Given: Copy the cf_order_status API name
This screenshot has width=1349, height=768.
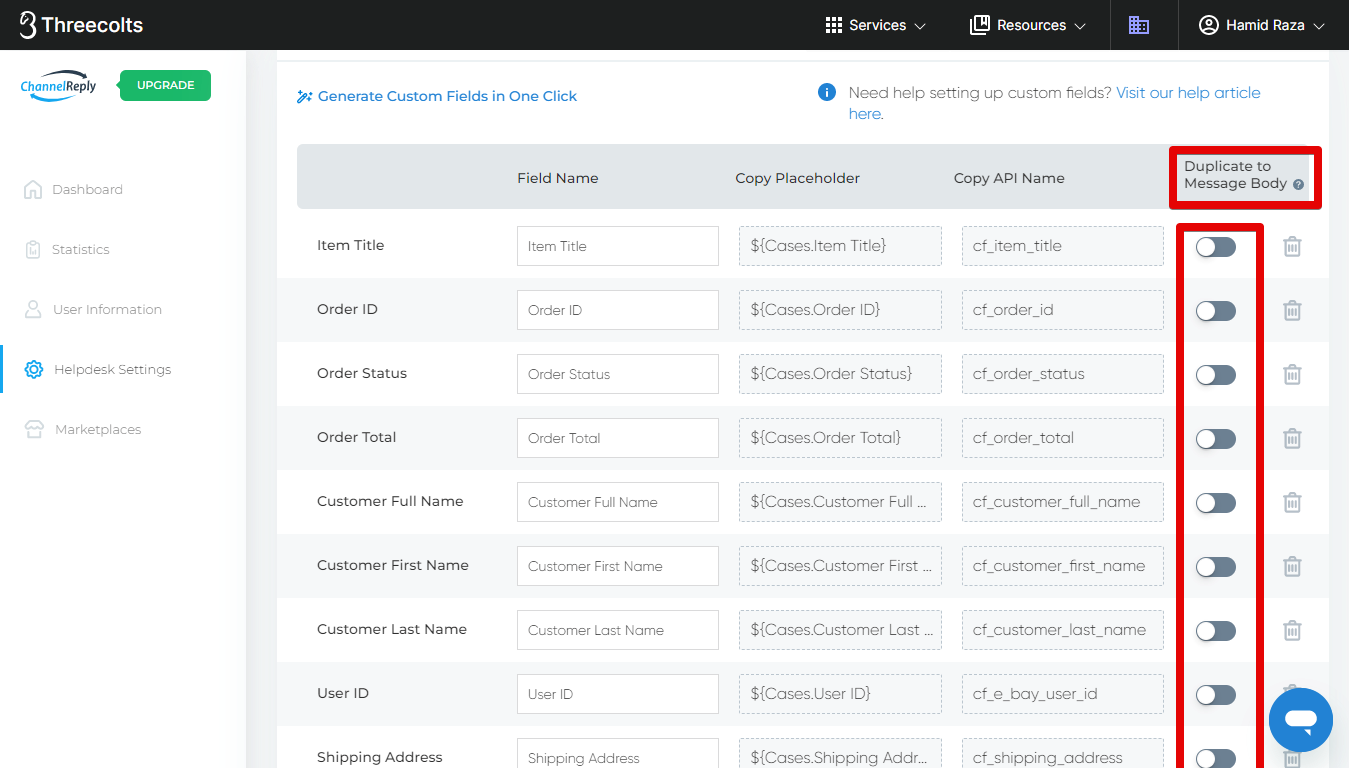Looking at the screenshot, I should 1062,374.
